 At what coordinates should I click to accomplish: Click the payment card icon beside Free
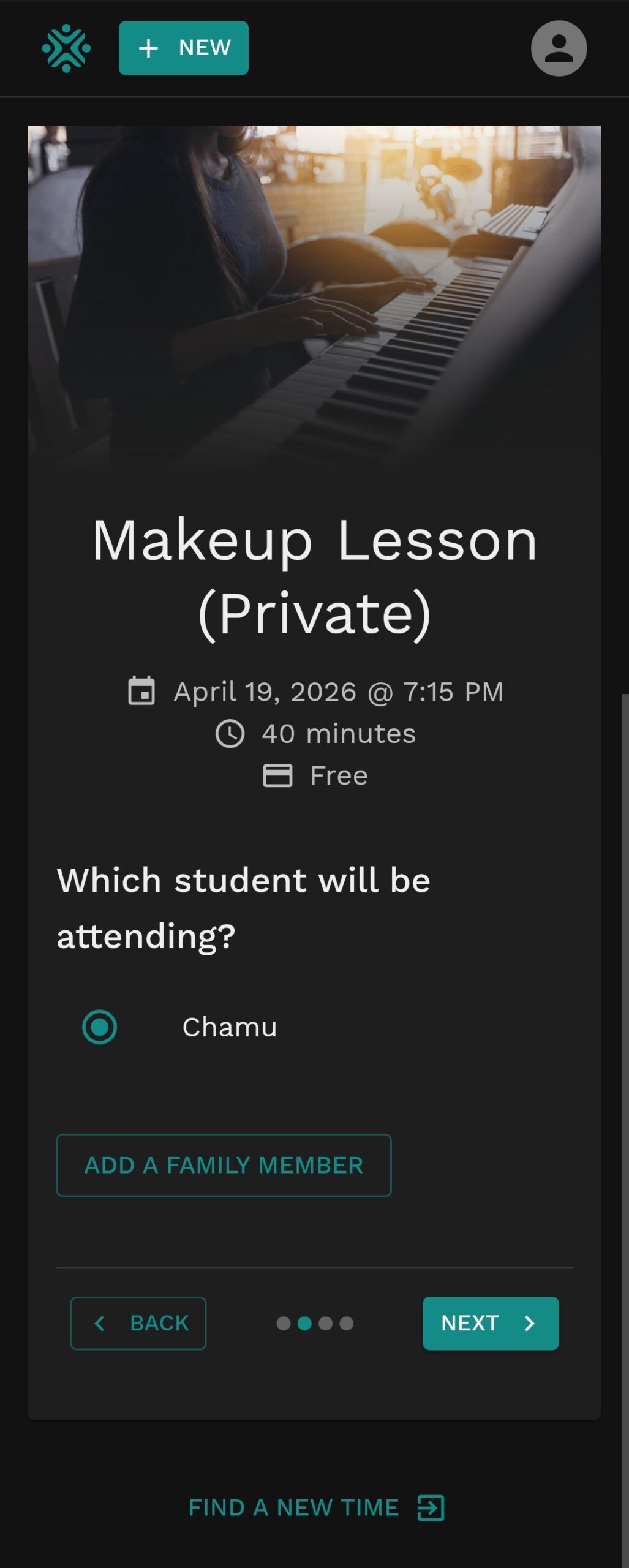click(277, 775)
